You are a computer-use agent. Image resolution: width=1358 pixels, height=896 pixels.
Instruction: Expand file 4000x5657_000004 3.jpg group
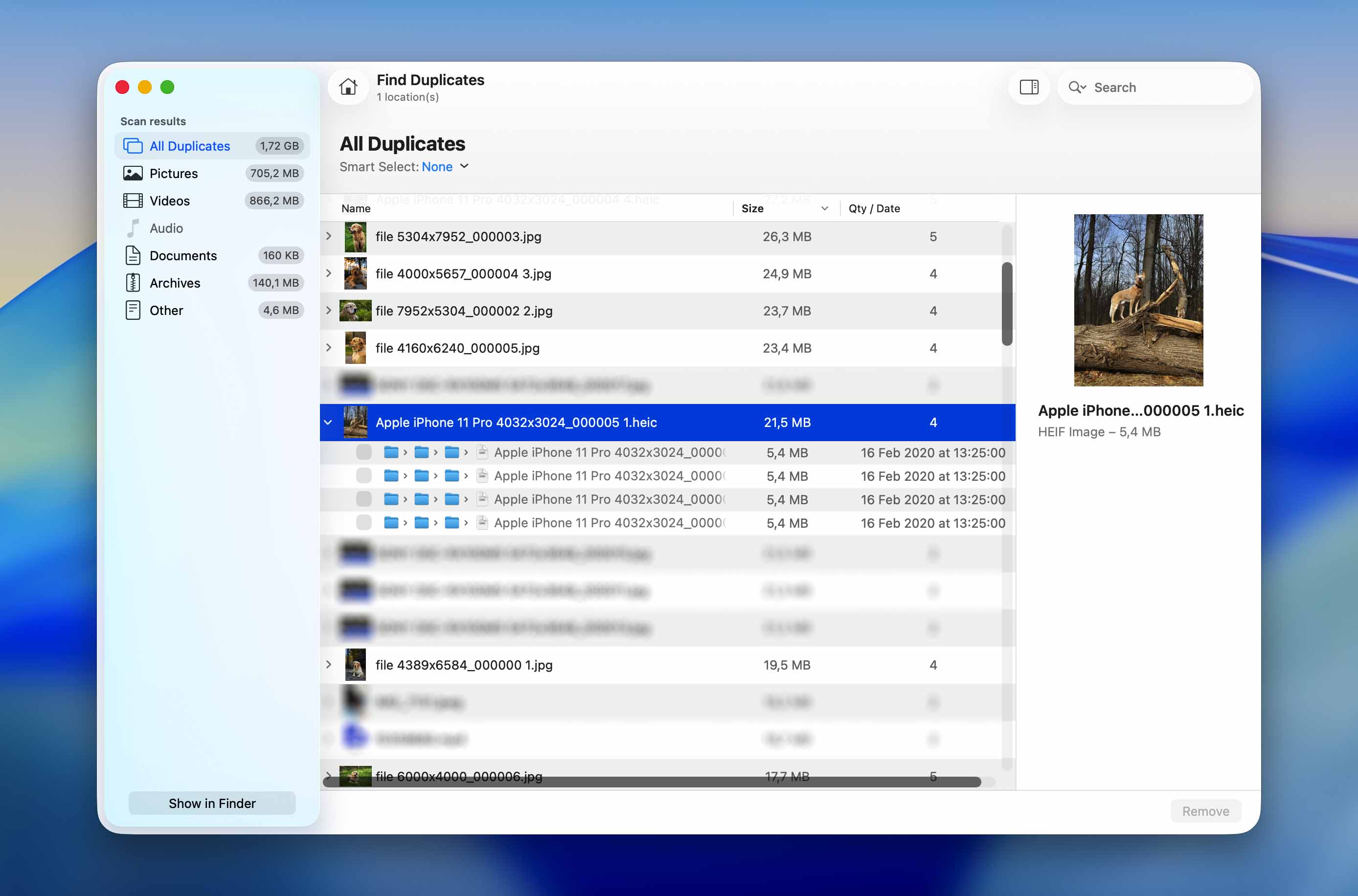click(x=329, y=273)
